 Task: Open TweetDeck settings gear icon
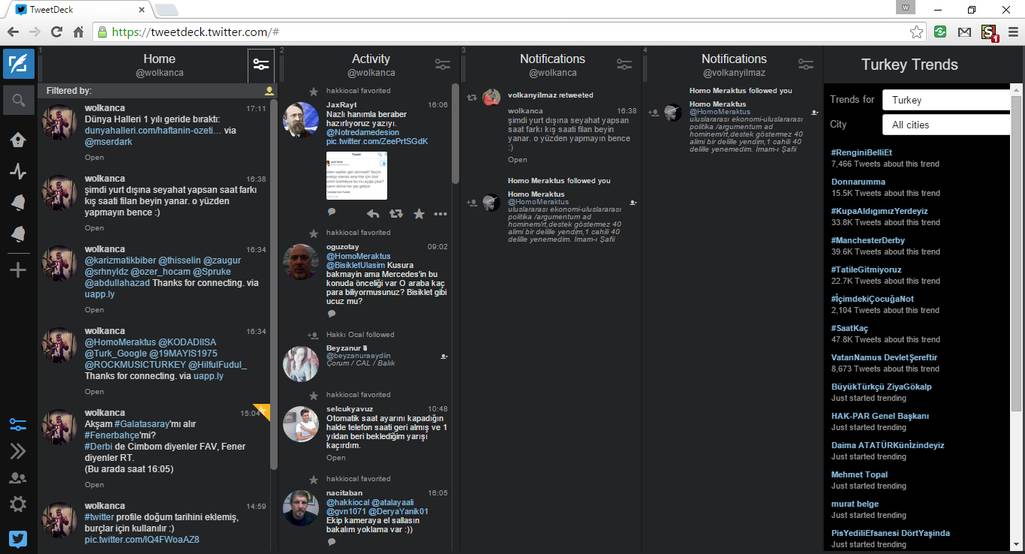click(x=18, y=504)
